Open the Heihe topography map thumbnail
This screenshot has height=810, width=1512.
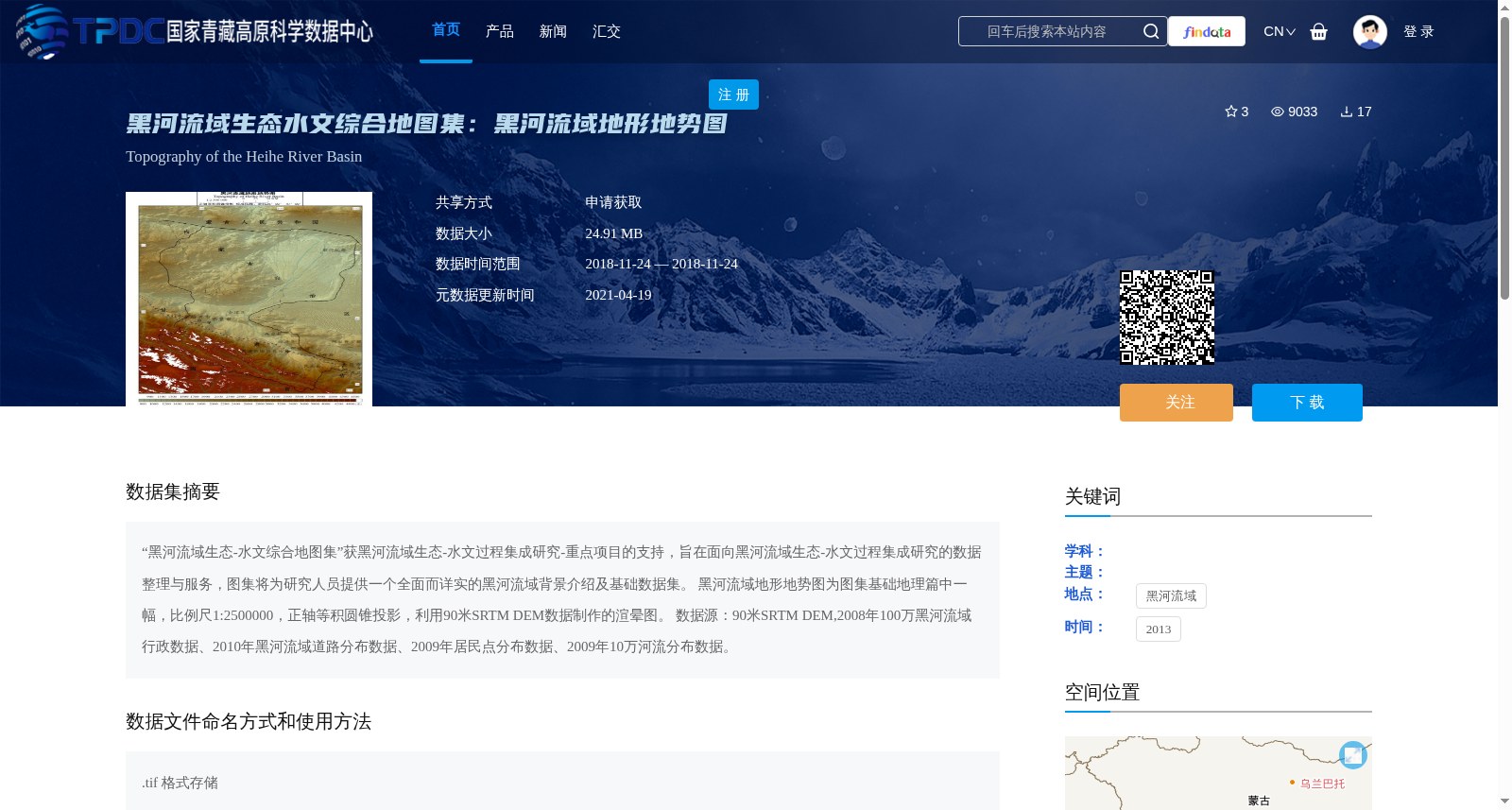pos(249,299)
